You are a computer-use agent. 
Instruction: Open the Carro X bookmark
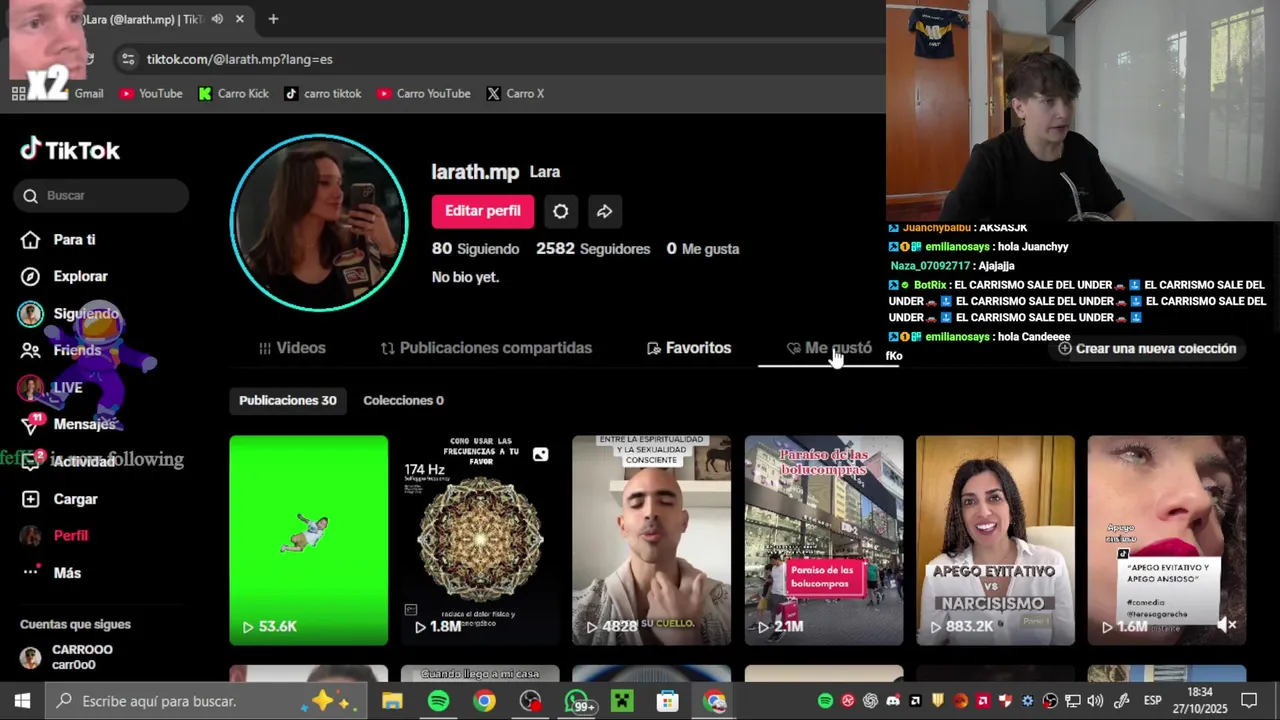coord(515,94)
